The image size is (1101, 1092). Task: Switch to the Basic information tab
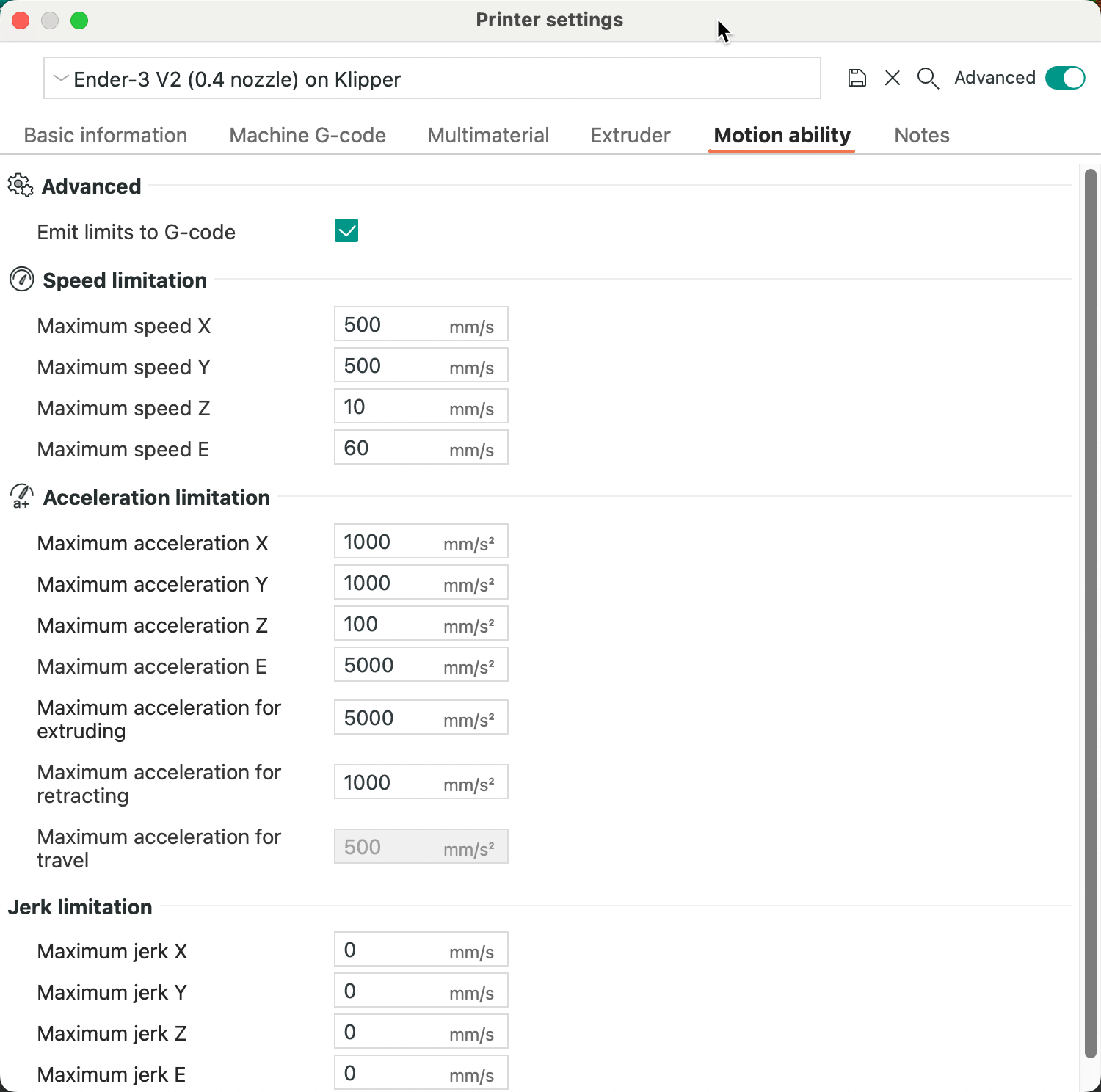pos(105,135)
